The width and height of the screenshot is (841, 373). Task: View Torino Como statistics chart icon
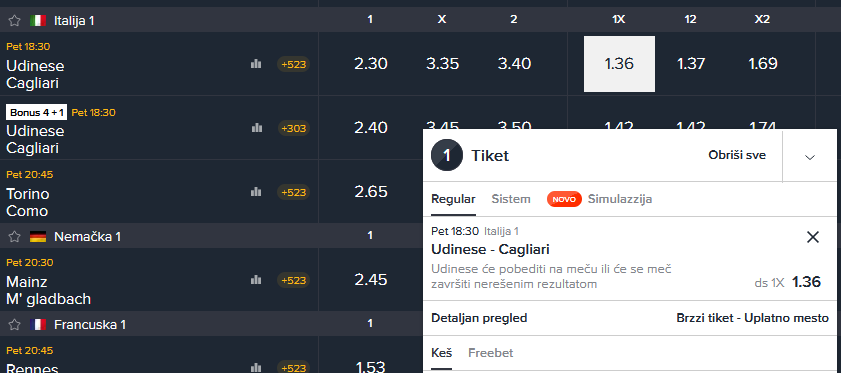tap(256, 192)
